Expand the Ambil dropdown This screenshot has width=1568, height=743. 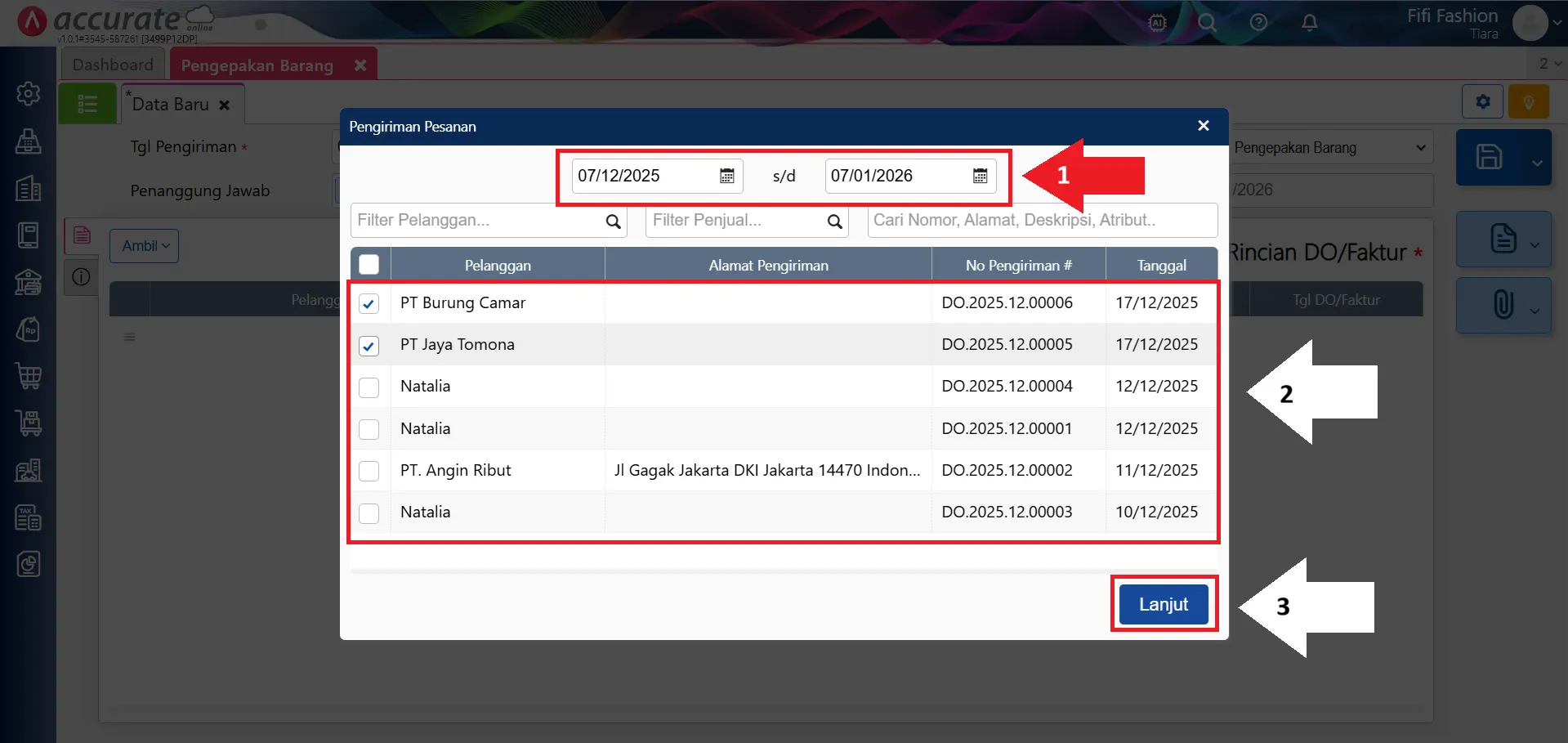[145, 246]
